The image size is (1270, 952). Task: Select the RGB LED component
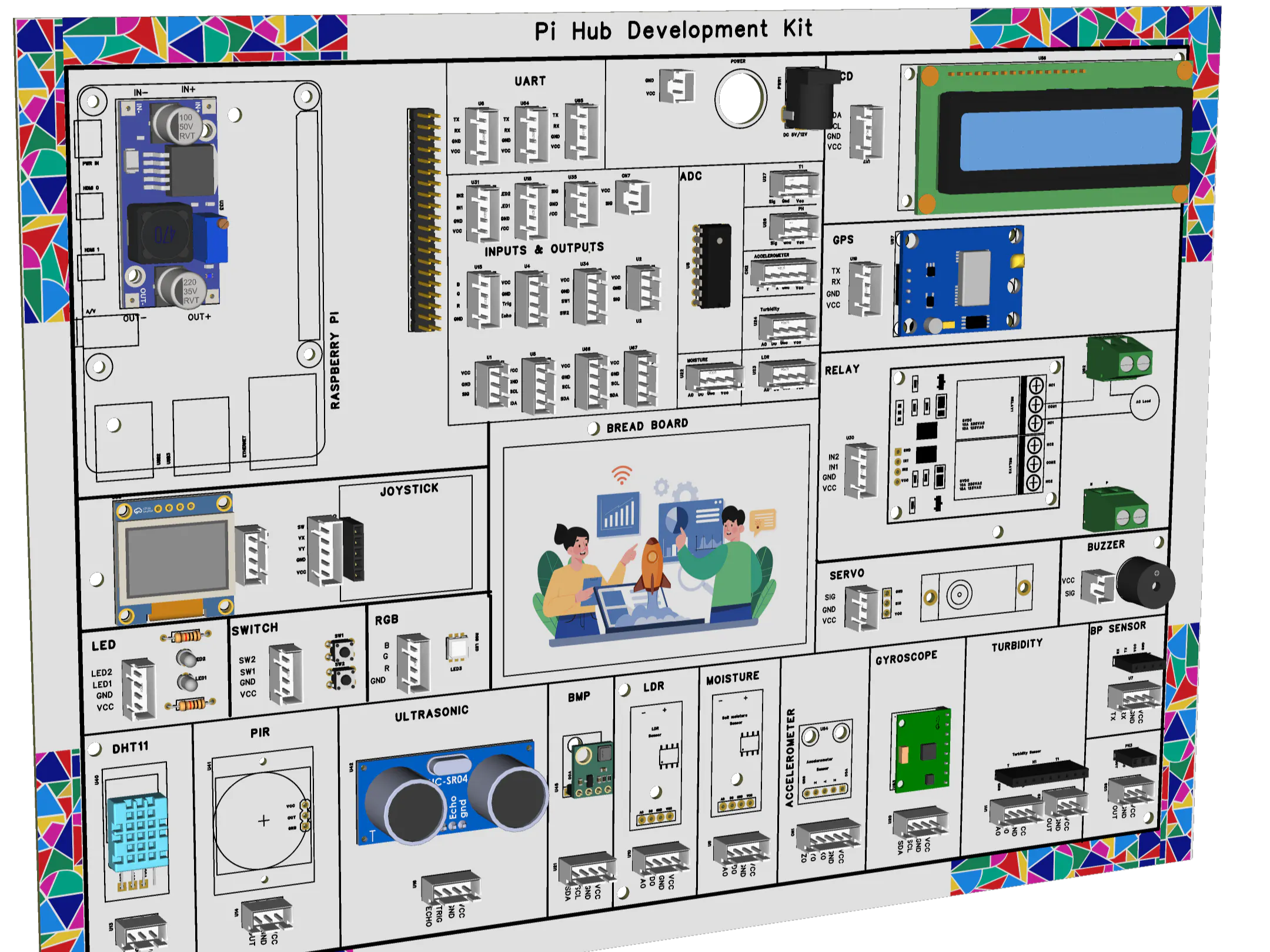456,647
